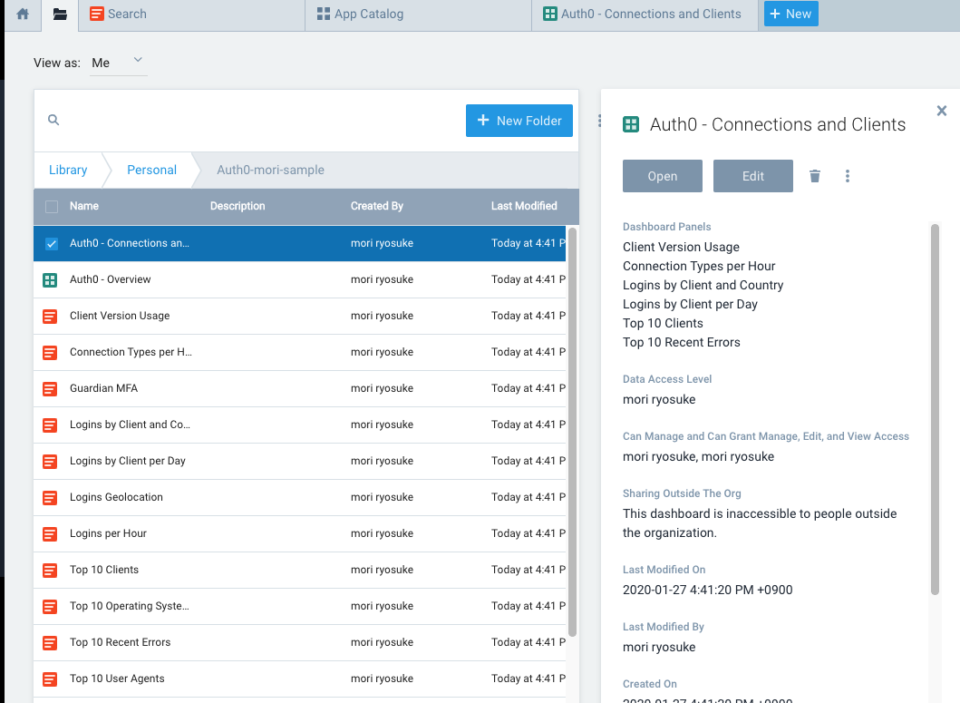Click the details panel vertical scrollbar
960x703 pixels.
(x=935, y=409)
